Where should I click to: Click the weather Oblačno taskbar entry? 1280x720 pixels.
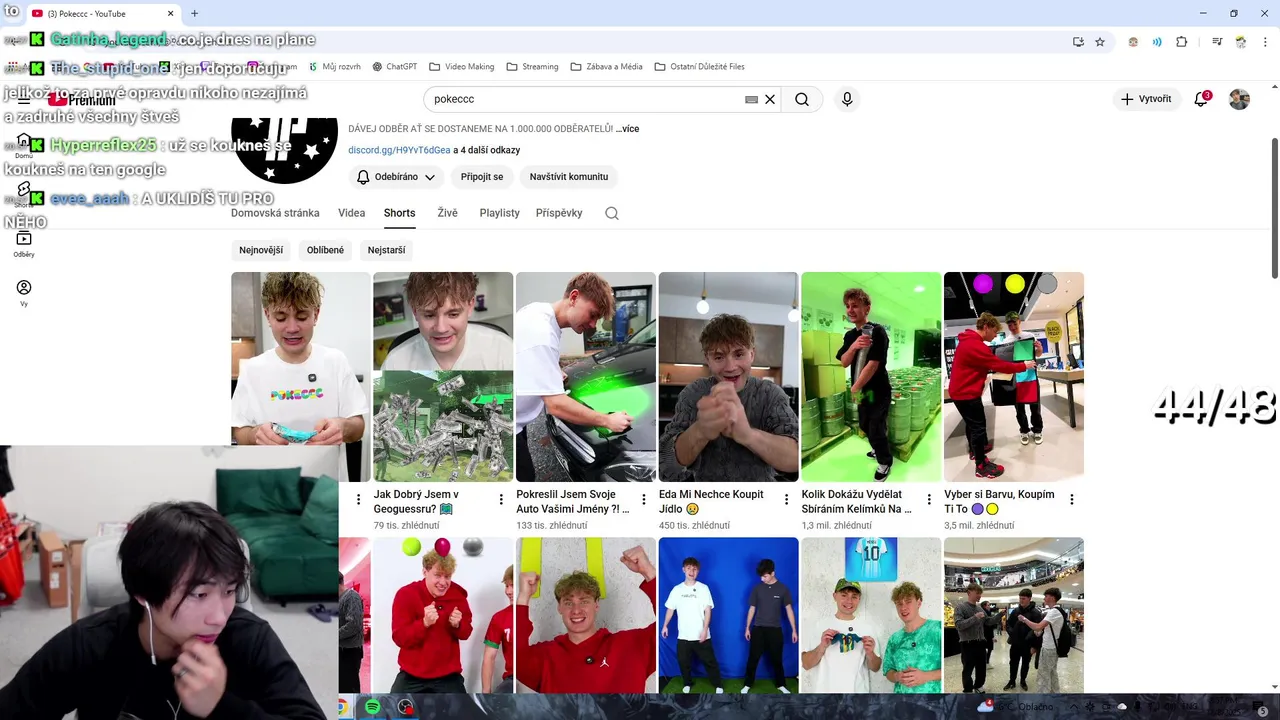coord(1018,707)
